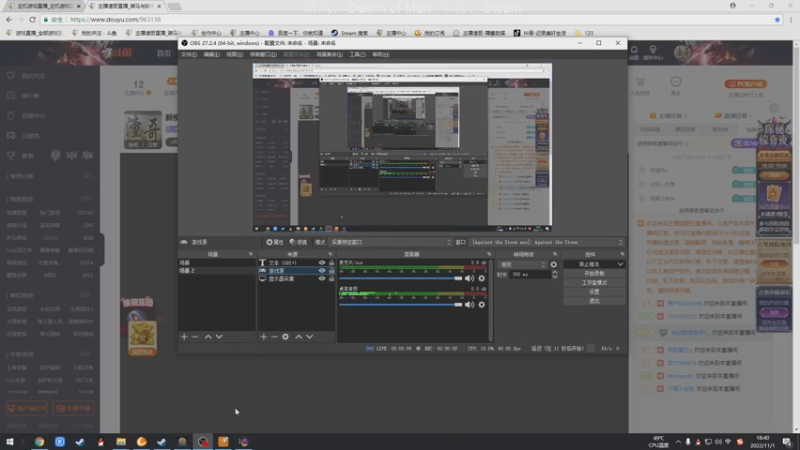Select 场景 2 in the scenes list
This screenshot has width=800, height=450.
point(216,271)
